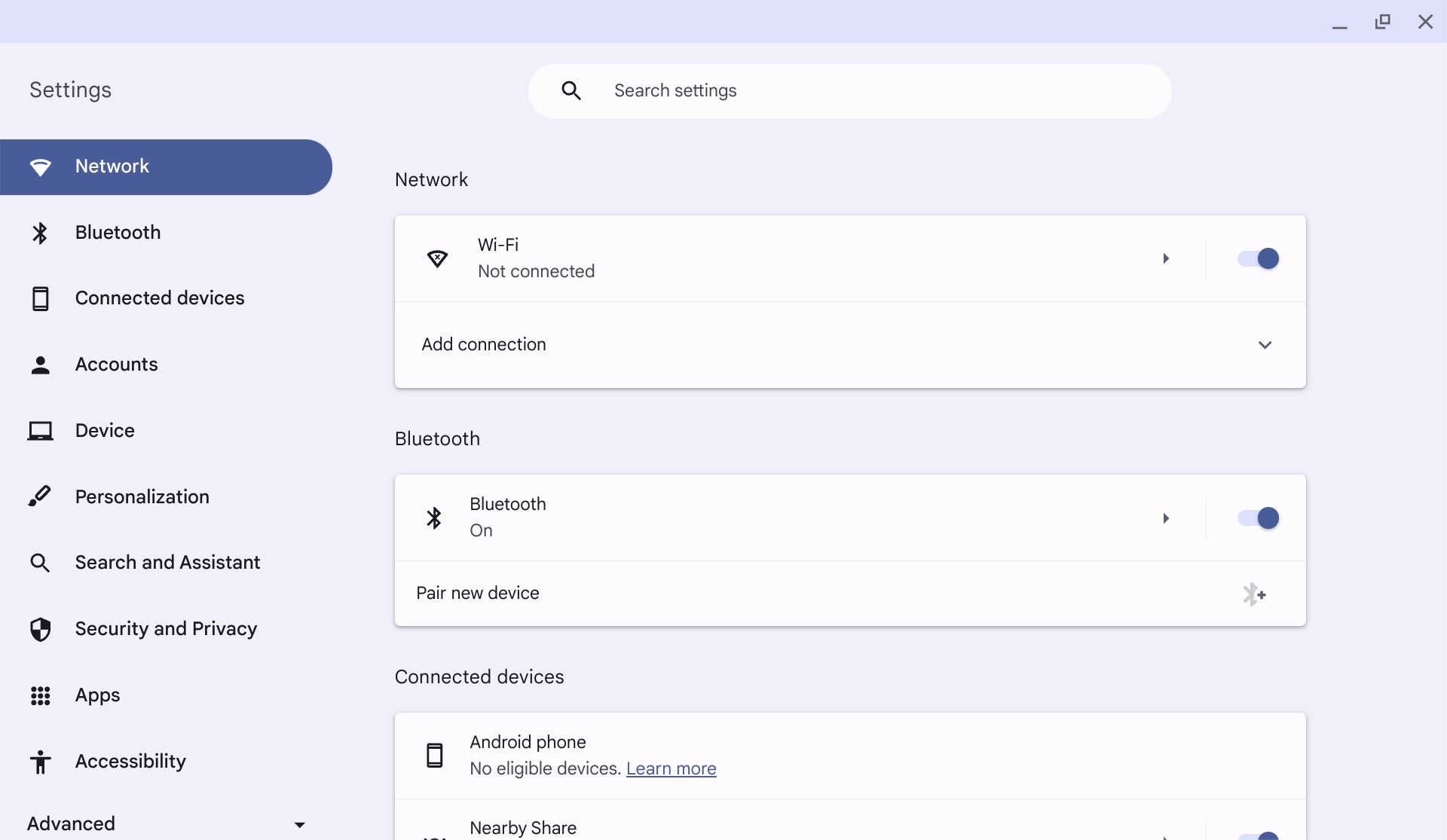1447x840 pixels.
Task: Click the Personalization sidebar icon
Action: click(39, 495)
